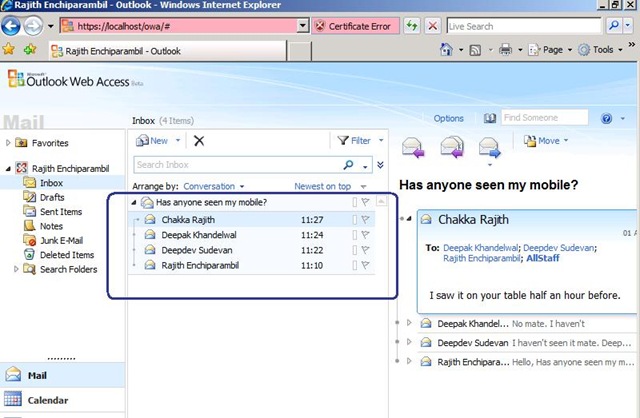This screenshot has height=418, width=640.
Task: Click the blue Help question mark icon
Action: [x=607, y=118]
